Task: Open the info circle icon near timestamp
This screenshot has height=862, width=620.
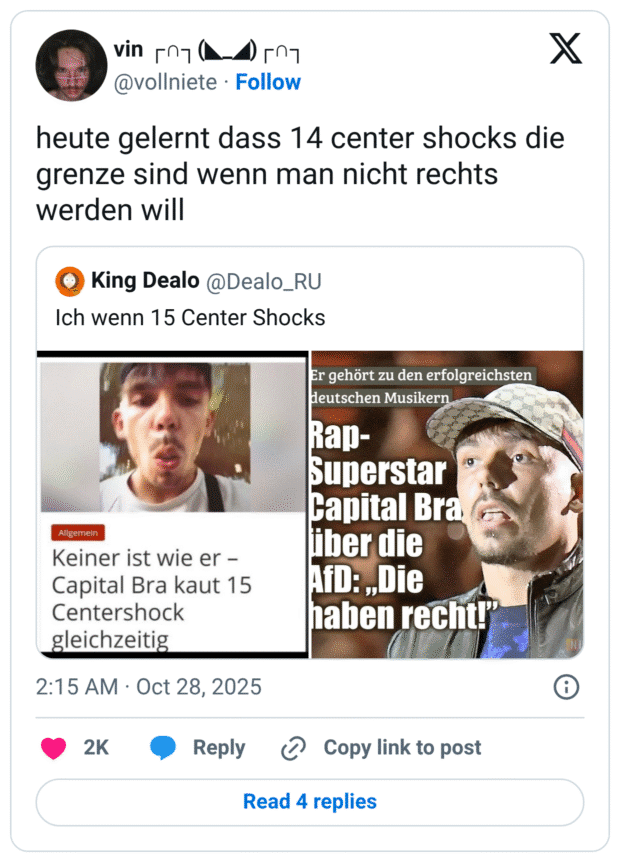Action: [568, 687]
